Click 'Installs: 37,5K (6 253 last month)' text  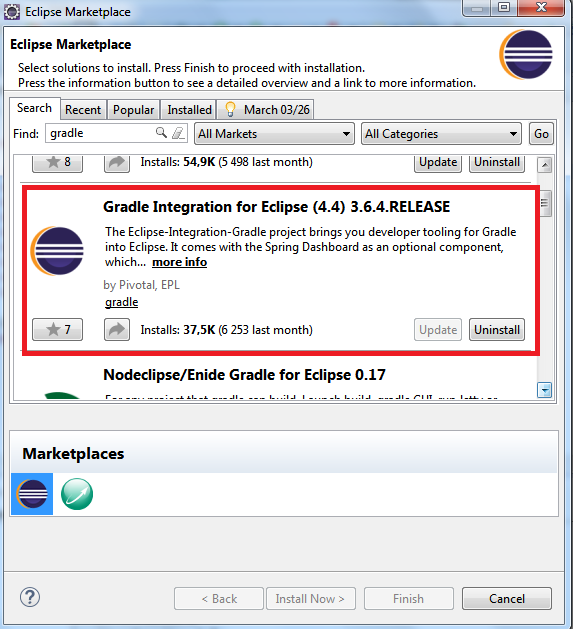226,330
